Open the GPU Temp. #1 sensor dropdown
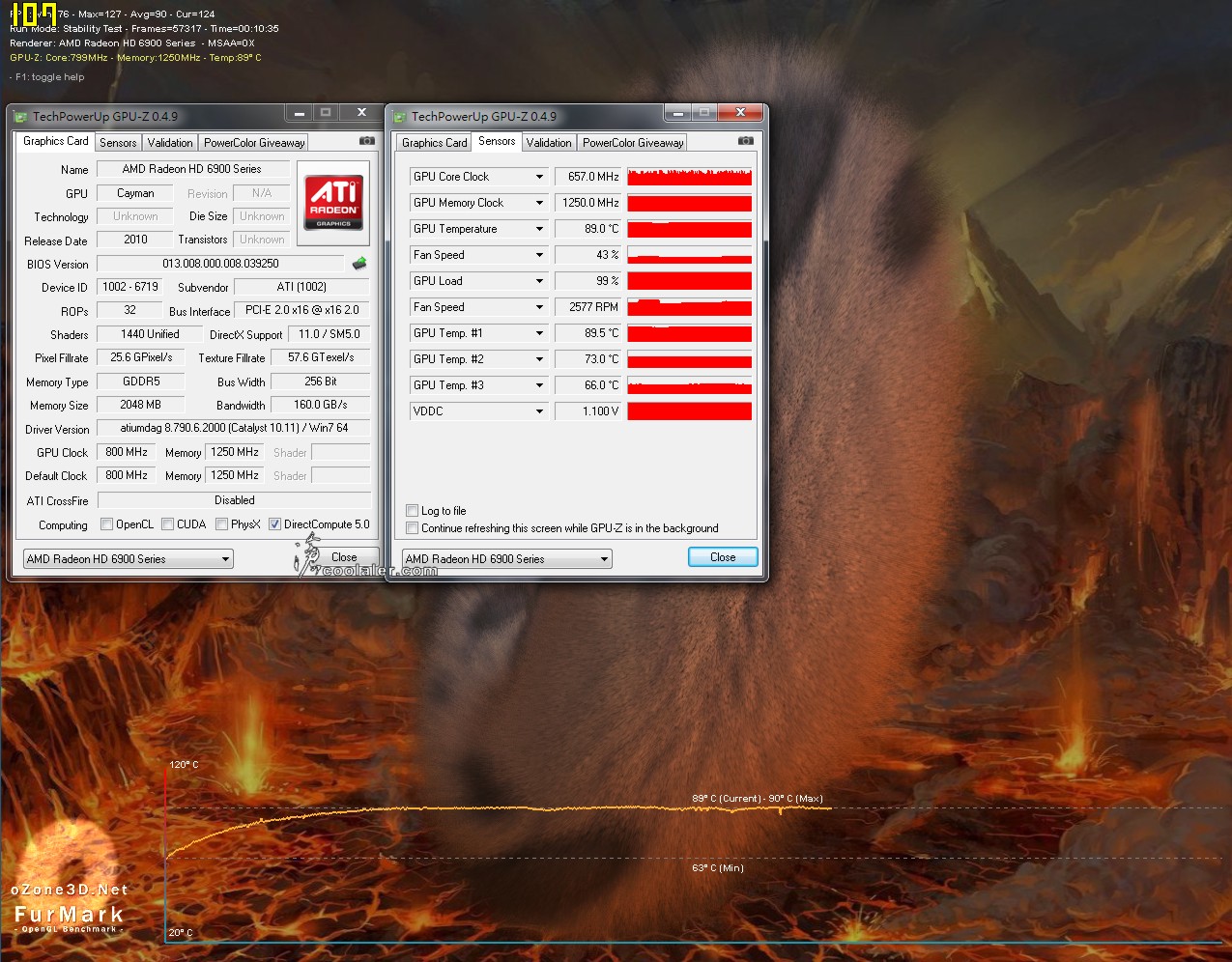This screenshot has width=1232, height=962. point(539,333)
